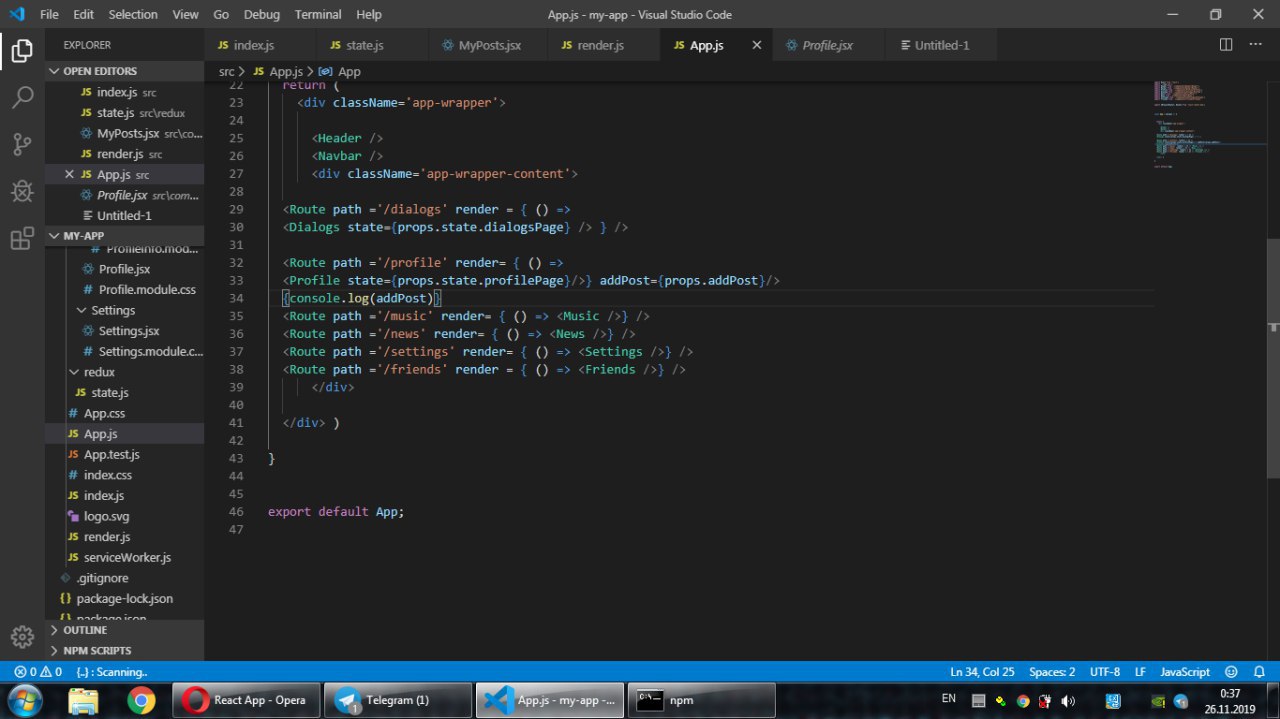Viewport: 1280px width, 719px height.
Task: Click the notifications bell in status bar
Action: click(x=1257, y=672)
